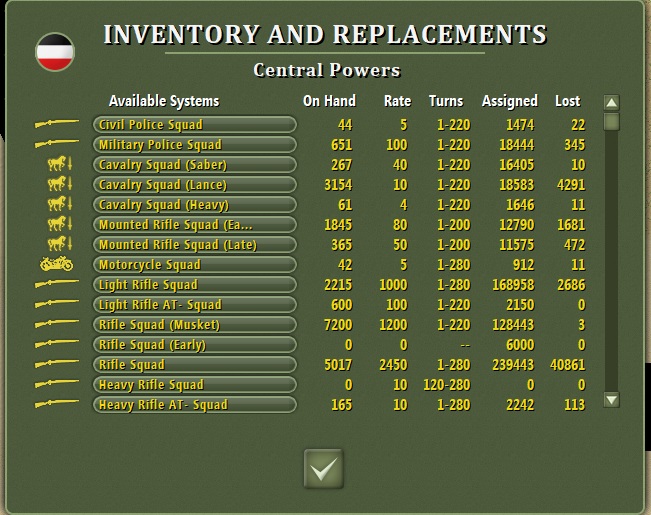Click the rifle icon beside Rifle Squad (Musket)
The height and width of the screenshot is (515, 651).
(x=56, y=323)
